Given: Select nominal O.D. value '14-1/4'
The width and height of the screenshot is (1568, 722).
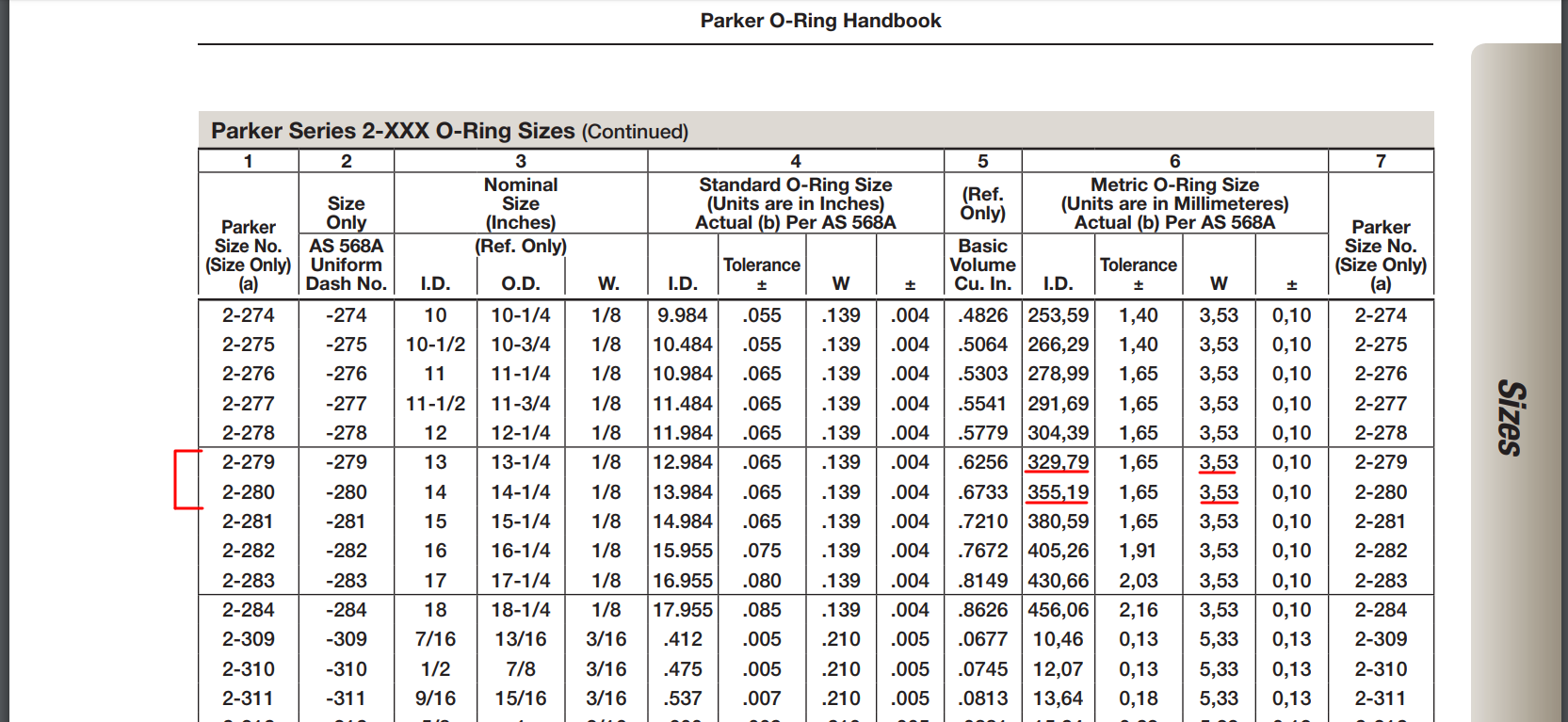Looking at the screenshot, I should tap(521, 492).
